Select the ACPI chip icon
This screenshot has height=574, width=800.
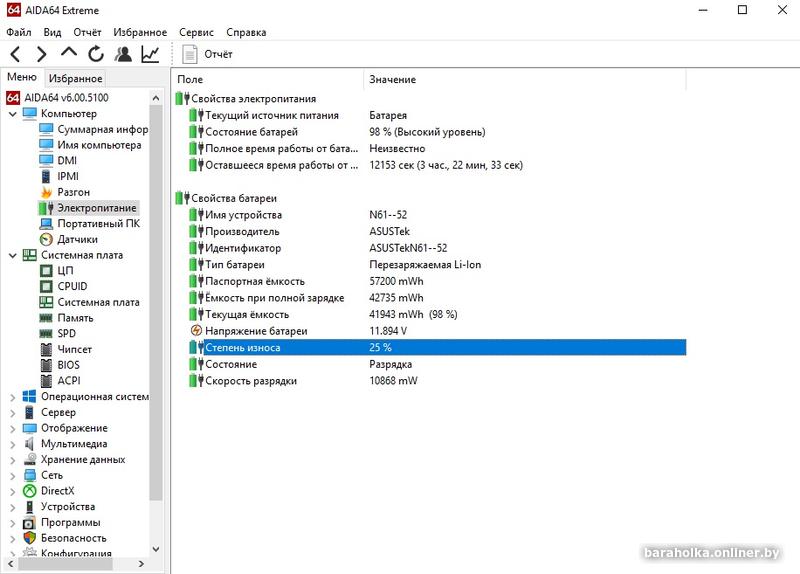(46, 381)
